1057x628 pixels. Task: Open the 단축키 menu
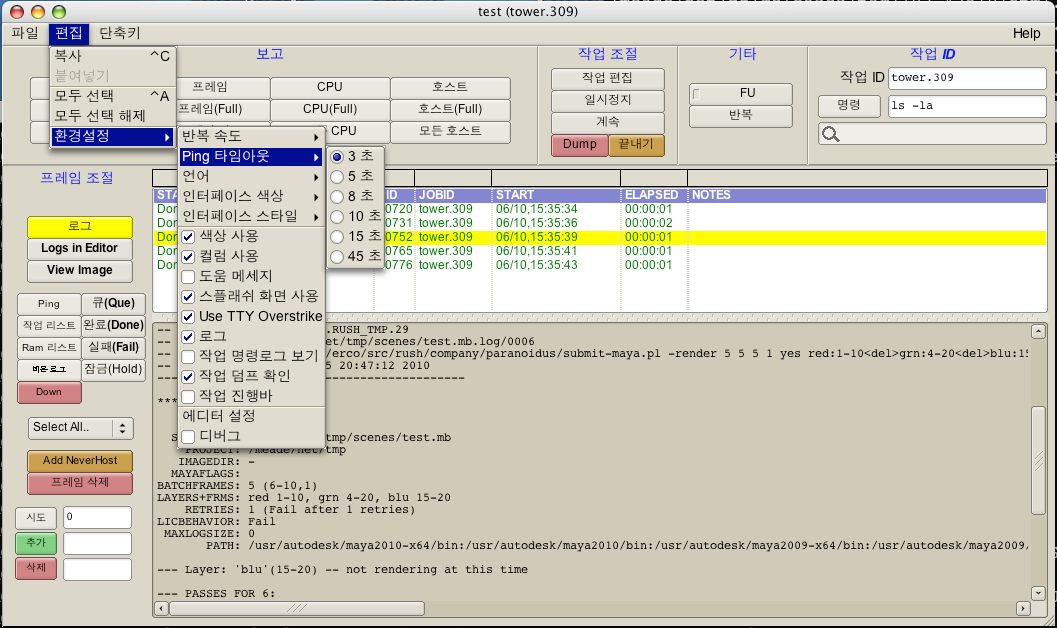tap(119, 33)
